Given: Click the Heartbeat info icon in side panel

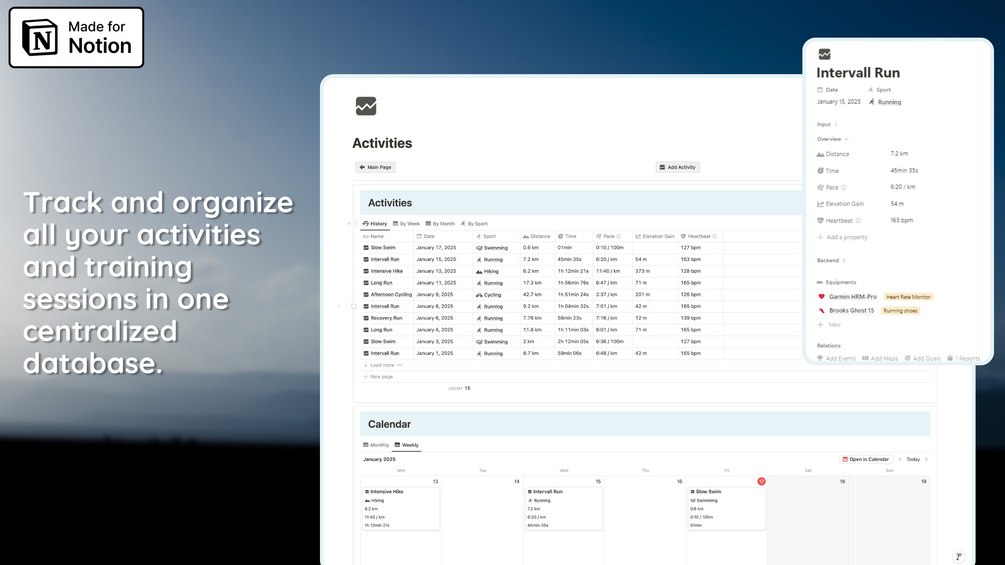Looking at the screenshot, I should [x=858, y=220].
